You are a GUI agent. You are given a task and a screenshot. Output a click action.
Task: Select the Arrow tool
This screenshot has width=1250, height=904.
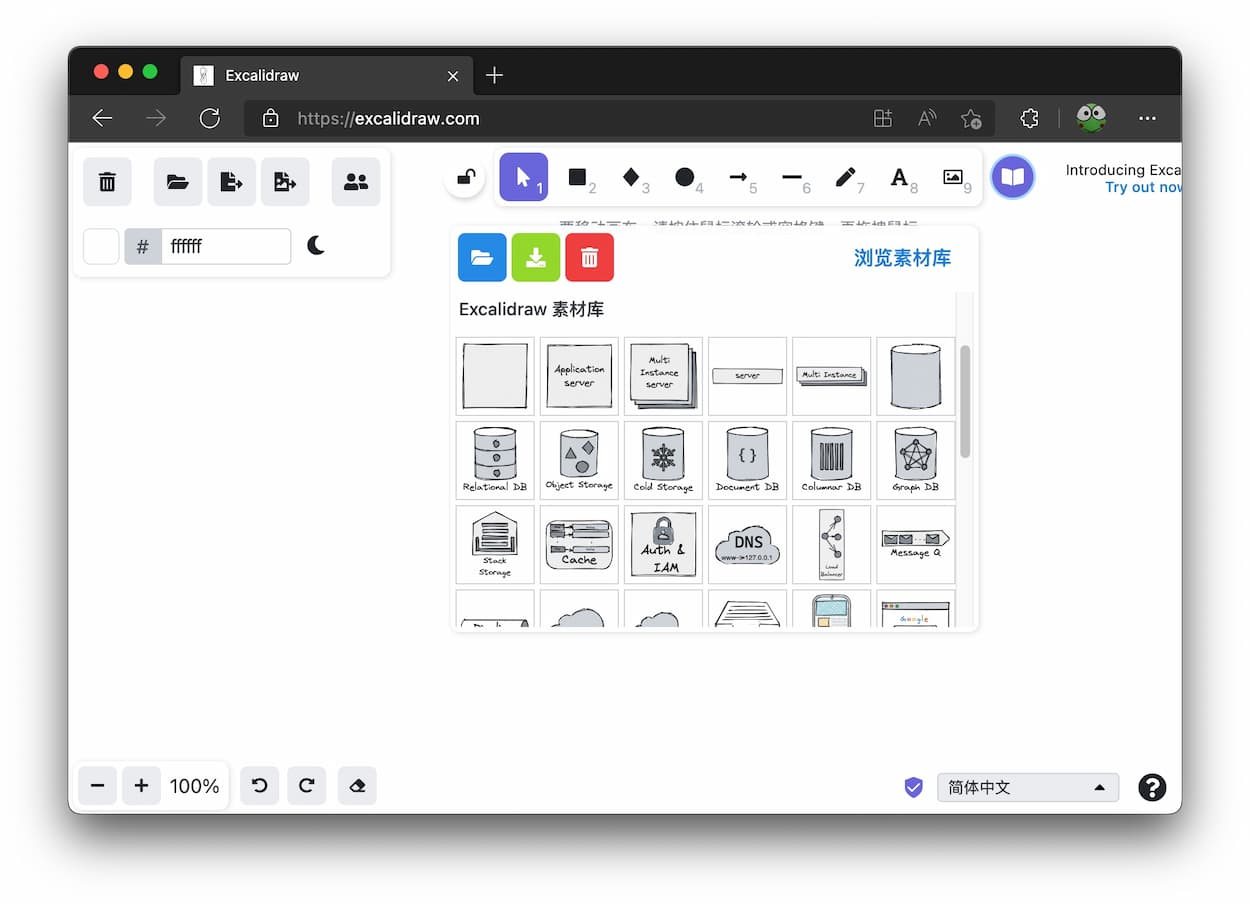(x=738, y=178)
